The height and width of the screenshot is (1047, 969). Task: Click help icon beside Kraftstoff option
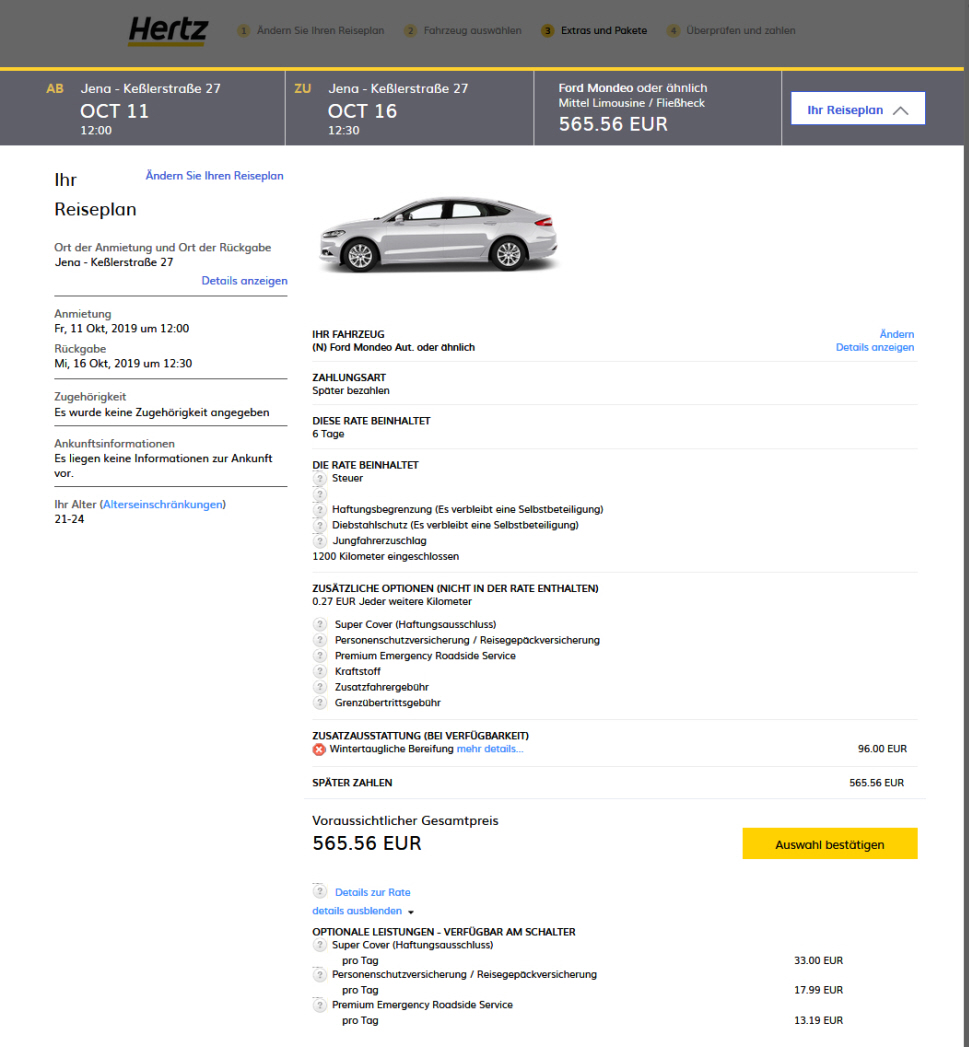[320, 672]
